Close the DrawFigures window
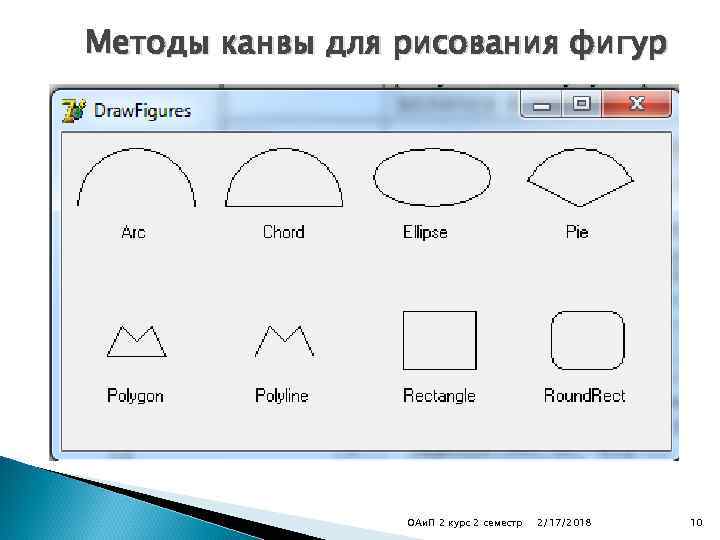 (x=636, y=104)
